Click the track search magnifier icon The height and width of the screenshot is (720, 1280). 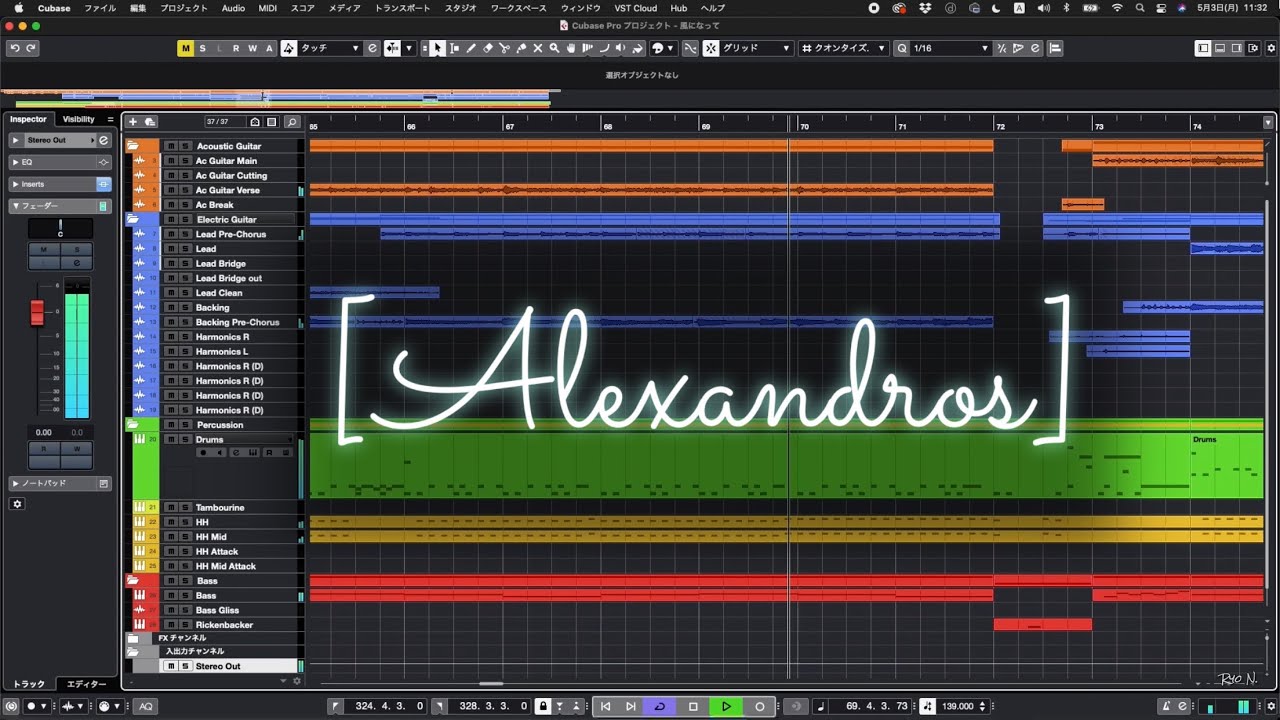coord(292,122)
